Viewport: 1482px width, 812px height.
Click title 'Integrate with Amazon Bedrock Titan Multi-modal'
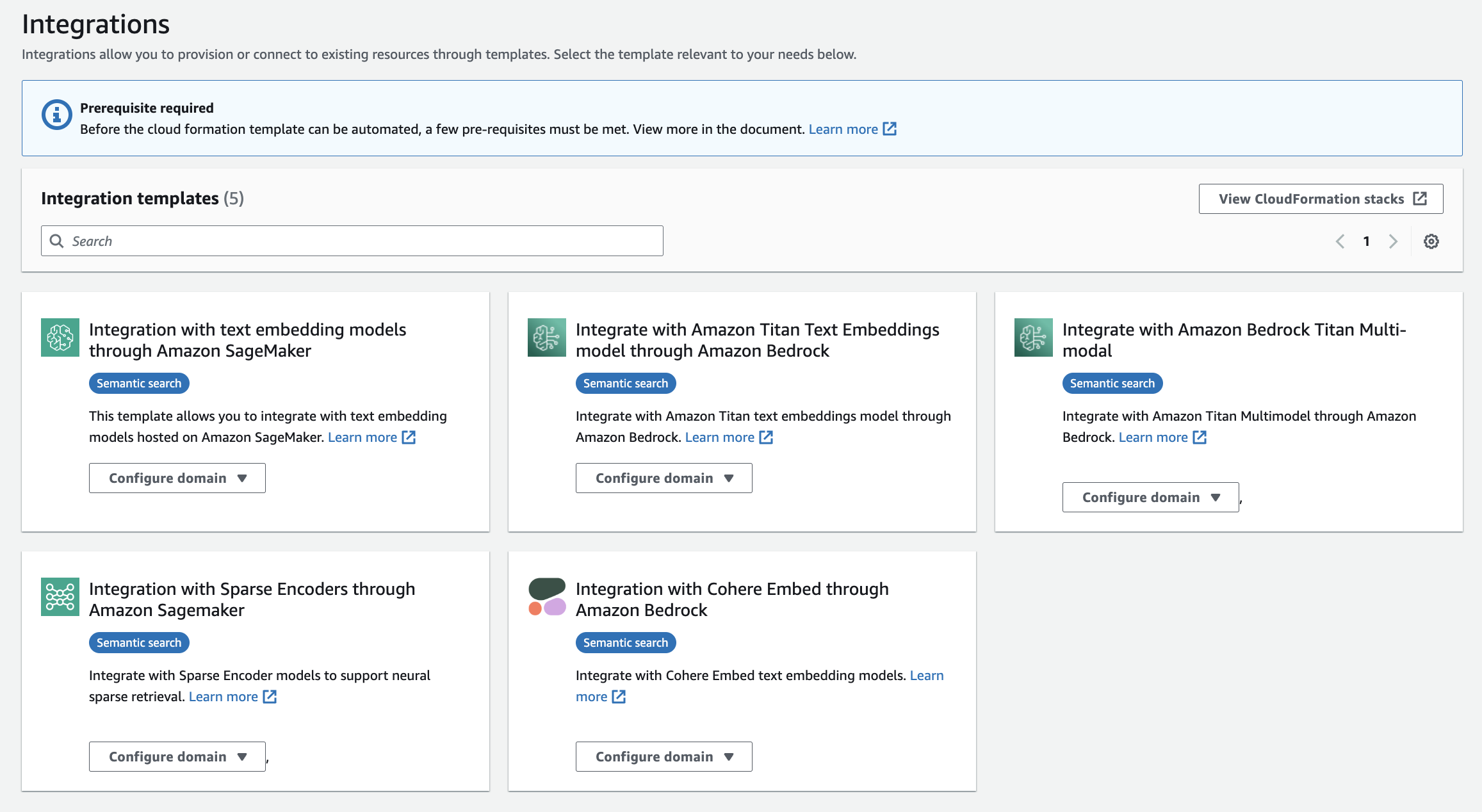pyautogui.click(x=1234, y=340)
